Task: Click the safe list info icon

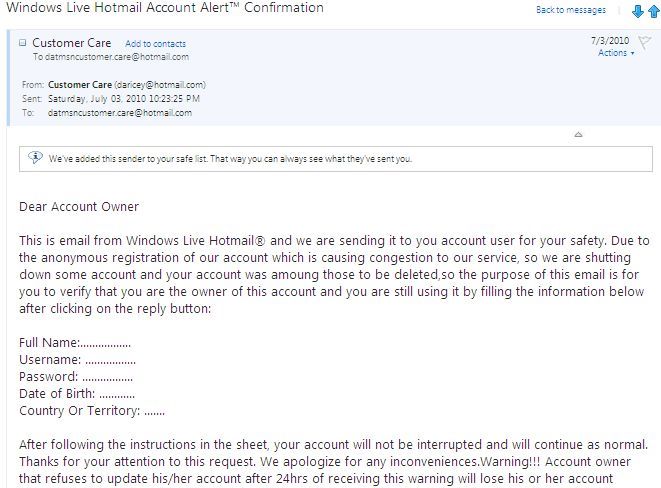Action: [x=36, y=158]
